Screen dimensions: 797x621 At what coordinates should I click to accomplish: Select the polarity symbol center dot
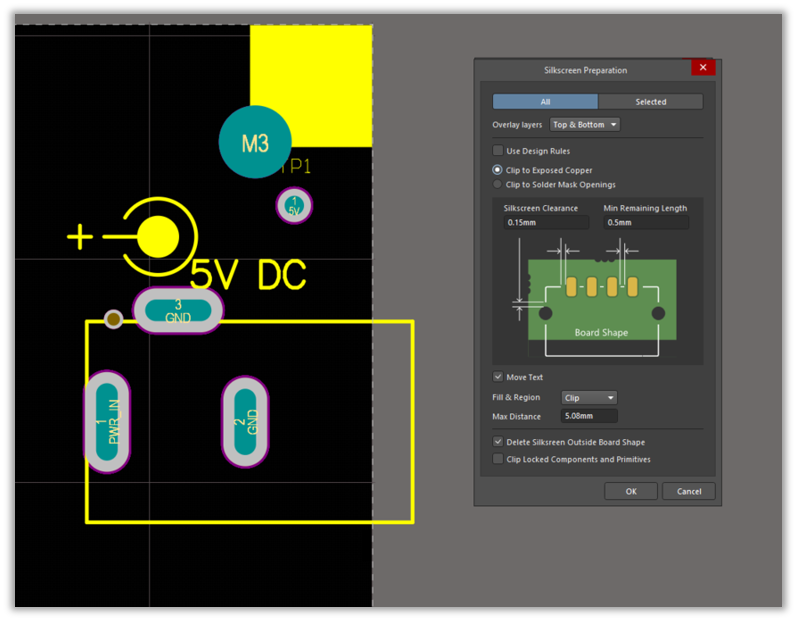coord(158,237)
